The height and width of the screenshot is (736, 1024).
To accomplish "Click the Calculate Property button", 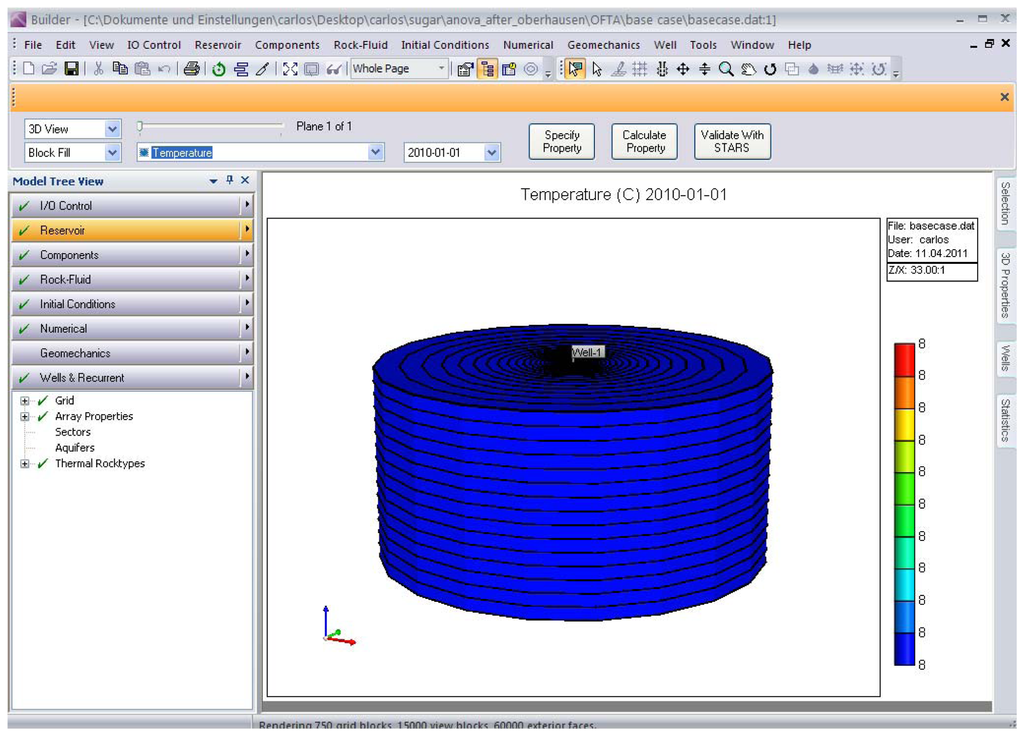I will tap(644, 142).
